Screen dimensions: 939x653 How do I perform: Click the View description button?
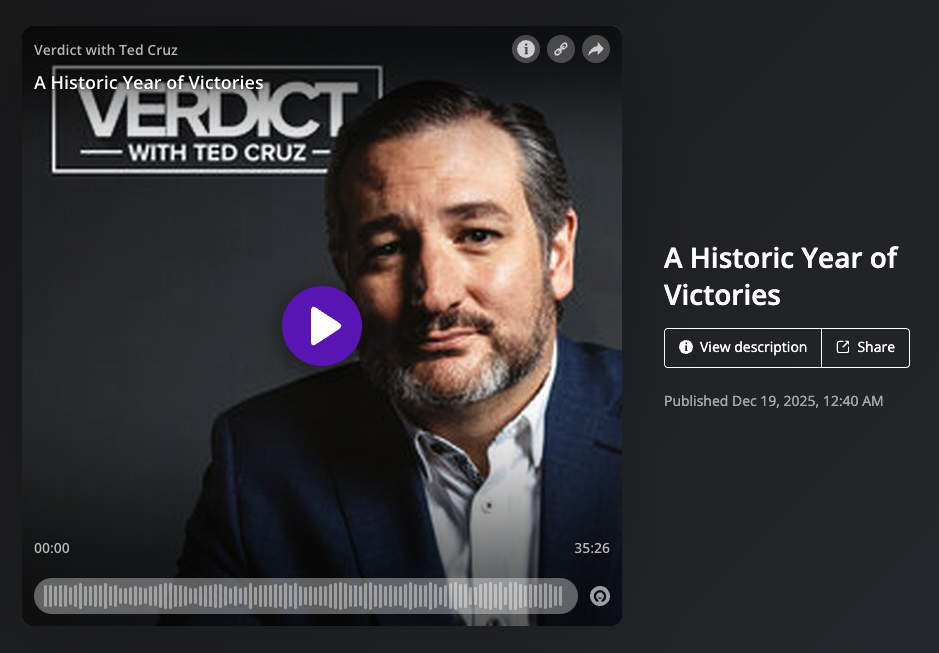point(743,347)
